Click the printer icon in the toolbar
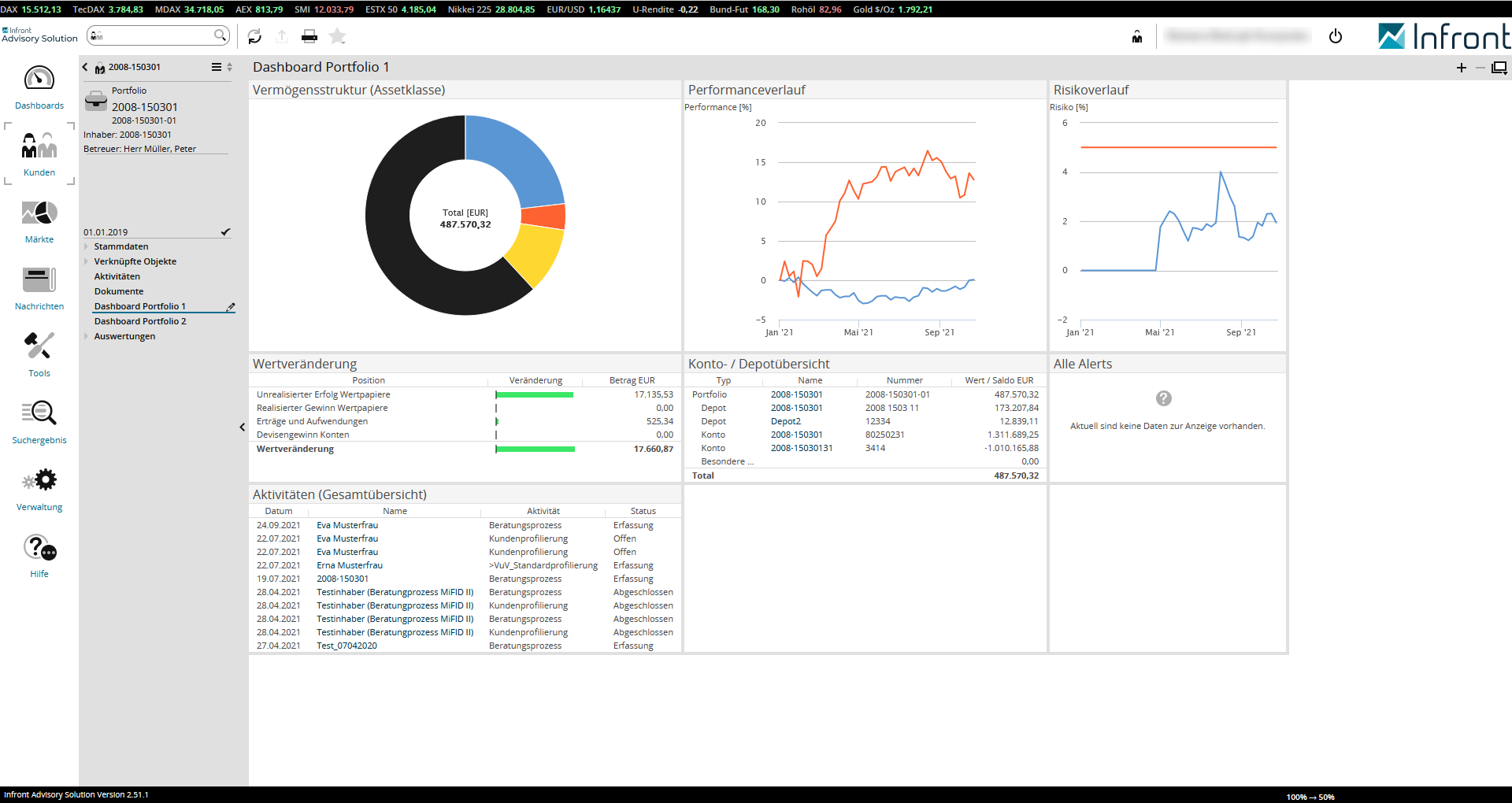The image size is (1512, 803). (309, 36)
